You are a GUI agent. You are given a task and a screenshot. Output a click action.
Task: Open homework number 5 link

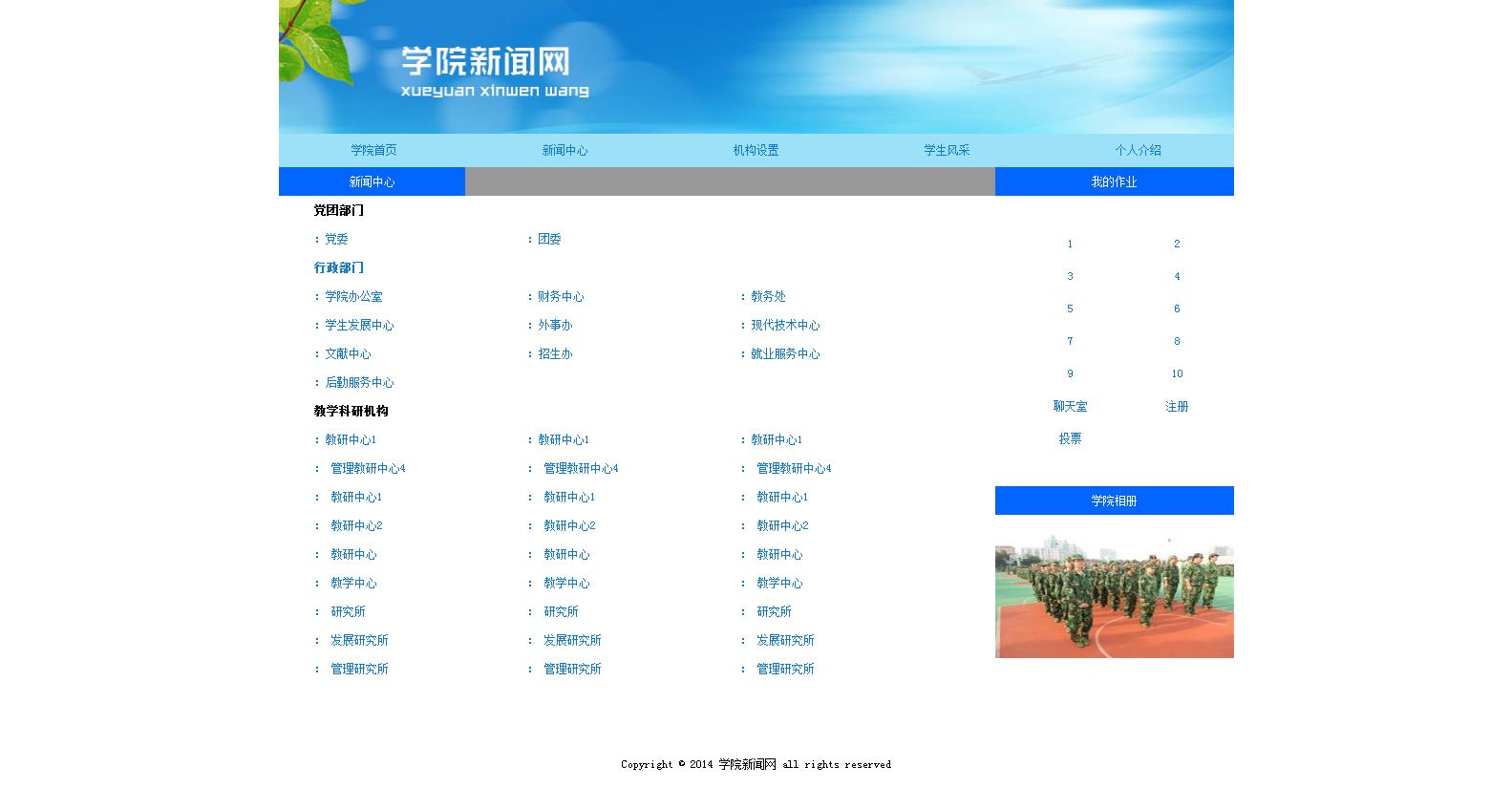tap(1070, 309)
